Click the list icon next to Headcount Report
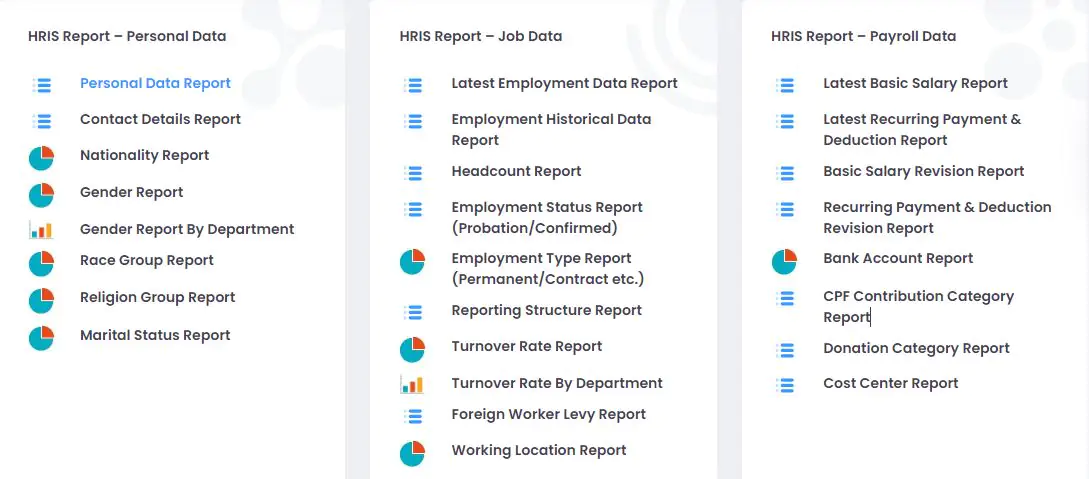 coord(413,174)
